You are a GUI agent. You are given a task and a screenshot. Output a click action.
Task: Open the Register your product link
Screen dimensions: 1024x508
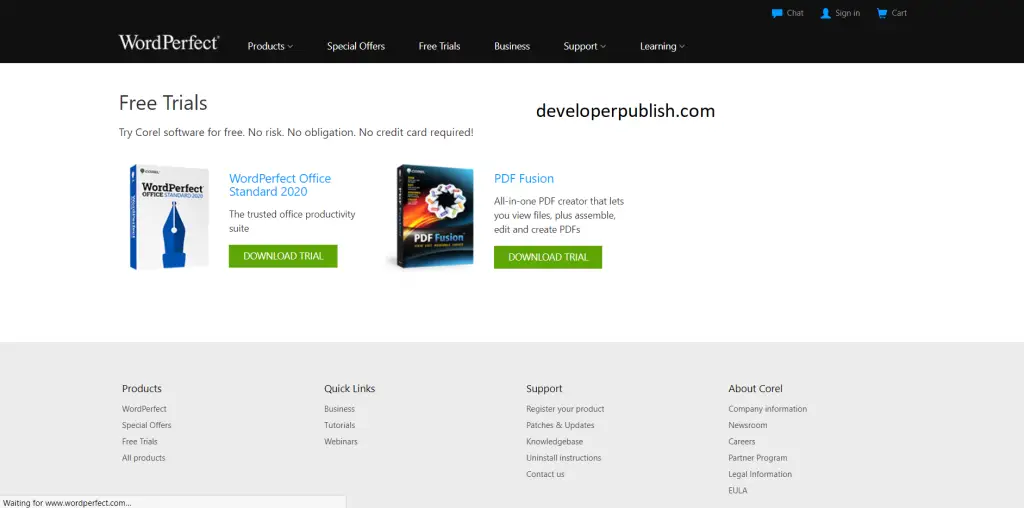(566, 409)
